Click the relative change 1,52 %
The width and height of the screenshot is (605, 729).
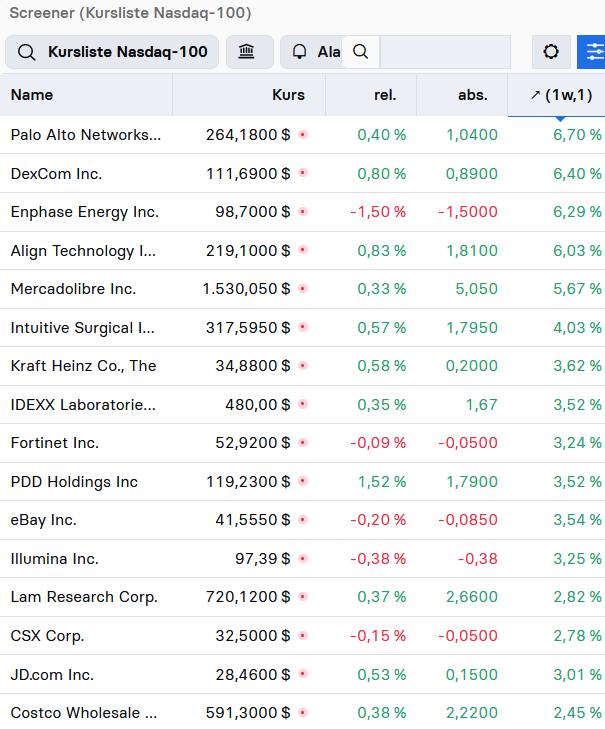point(382,482)
